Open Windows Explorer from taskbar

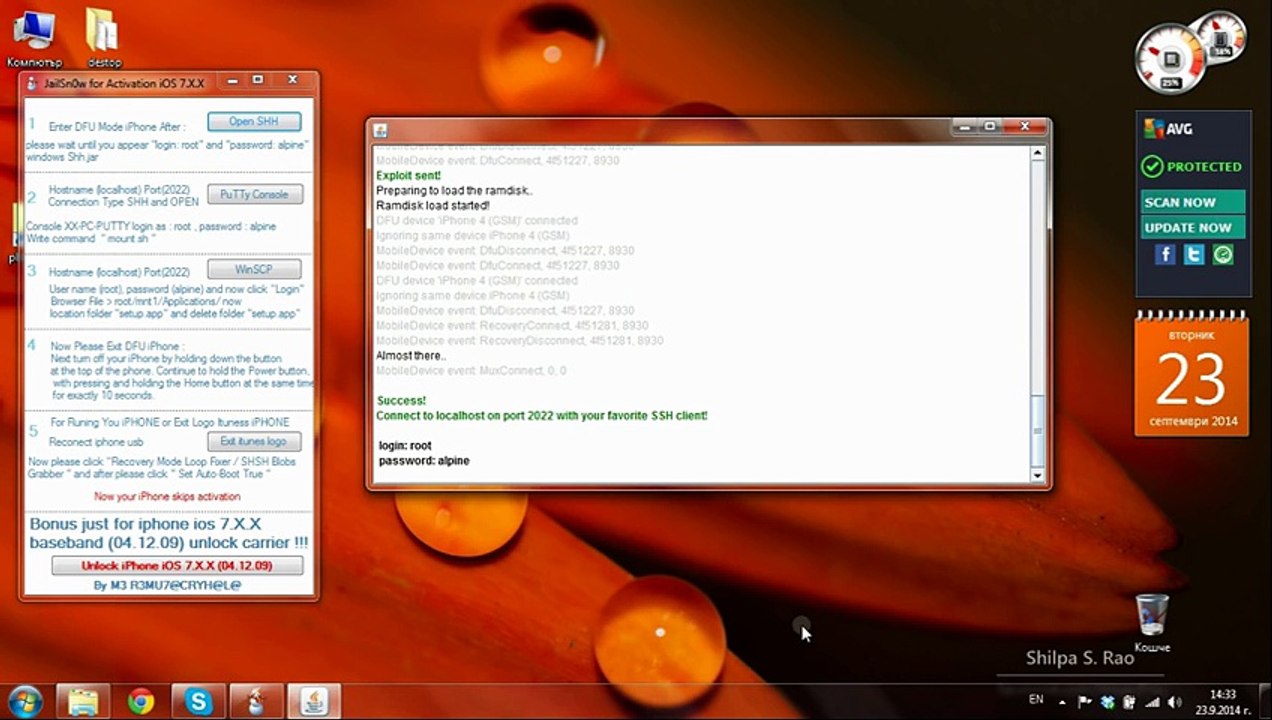[x=83, y=701]
